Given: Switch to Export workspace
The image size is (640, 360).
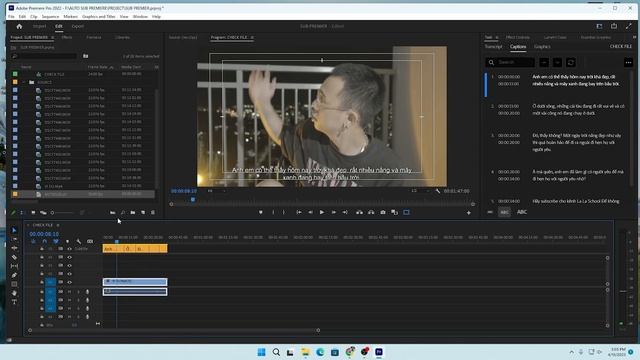Looking at the screenshot, I should [x=78, y=26].
